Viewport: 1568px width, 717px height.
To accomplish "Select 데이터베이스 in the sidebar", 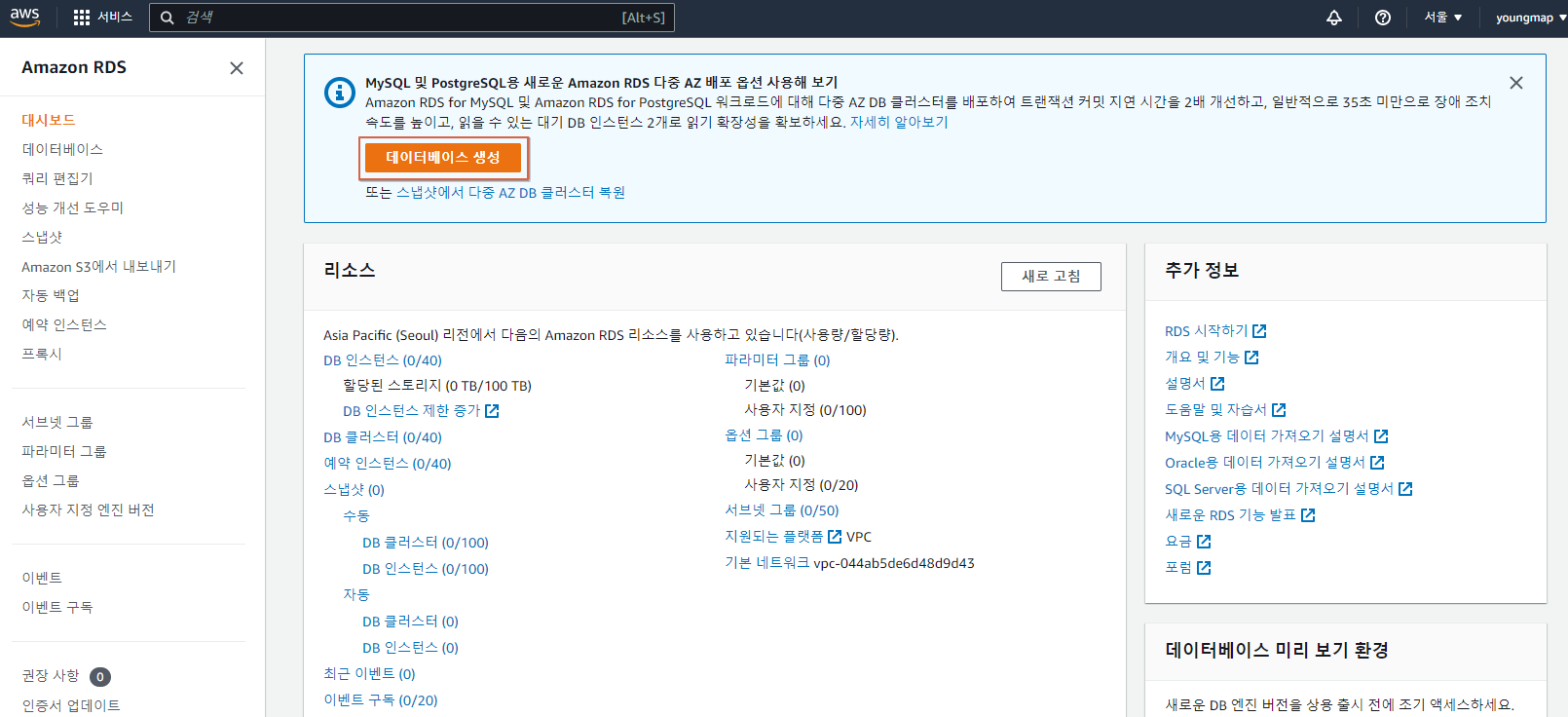I will point(62,149).
